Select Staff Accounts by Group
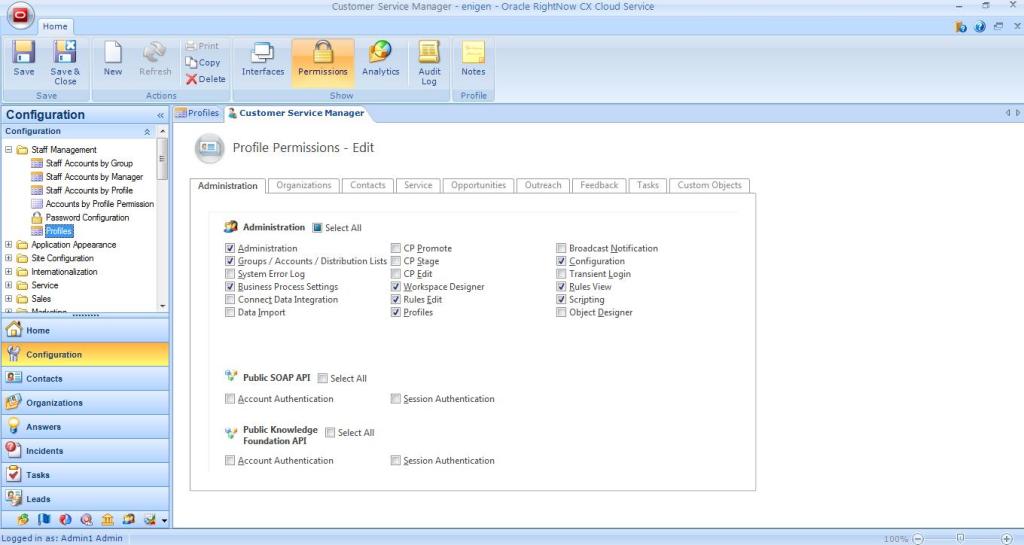Screen dimensions: 1024x545 point(88,163)
